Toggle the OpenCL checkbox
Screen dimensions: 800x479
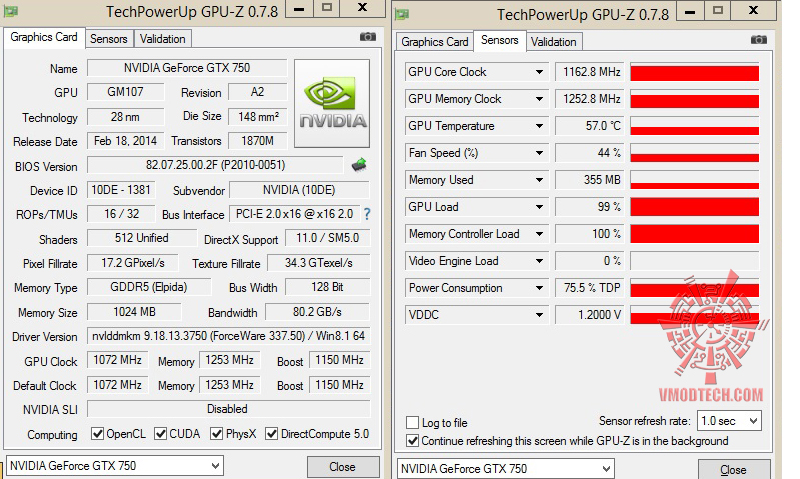pyautogui.click(x=97, y=434)
